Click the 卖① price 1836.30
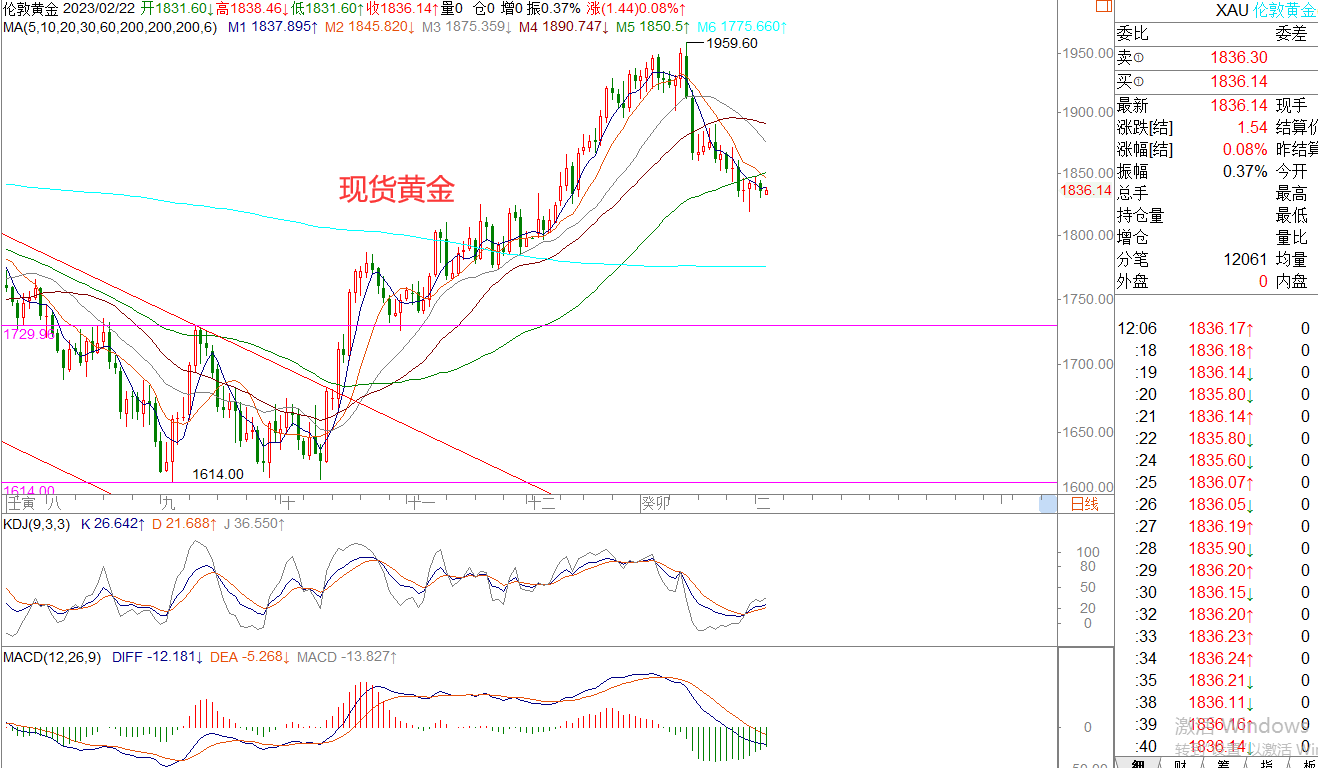This screenshot has width=1318, height=768. [1239, 59]
